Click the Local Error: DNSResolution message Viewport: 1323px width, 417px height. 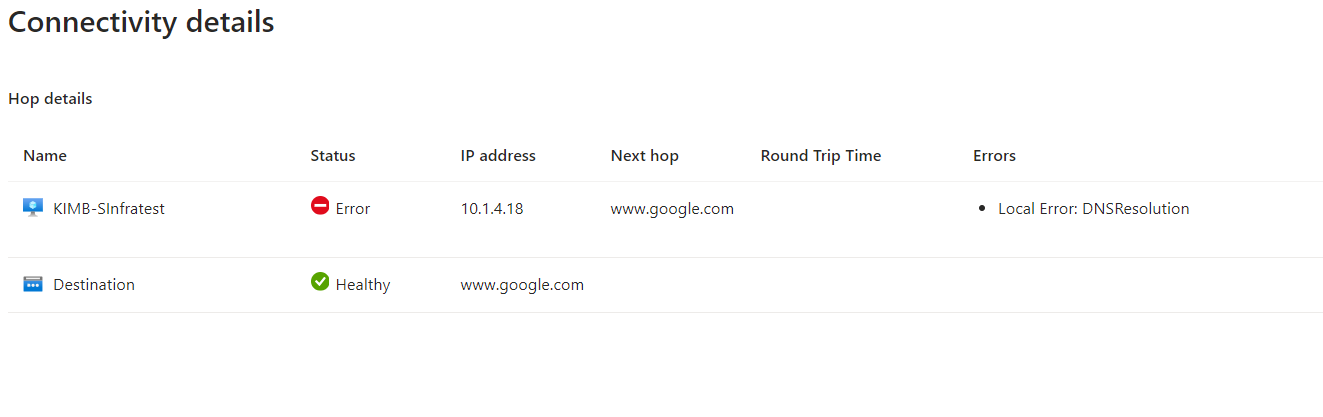pyautogui.click(x=1094, y=209)
